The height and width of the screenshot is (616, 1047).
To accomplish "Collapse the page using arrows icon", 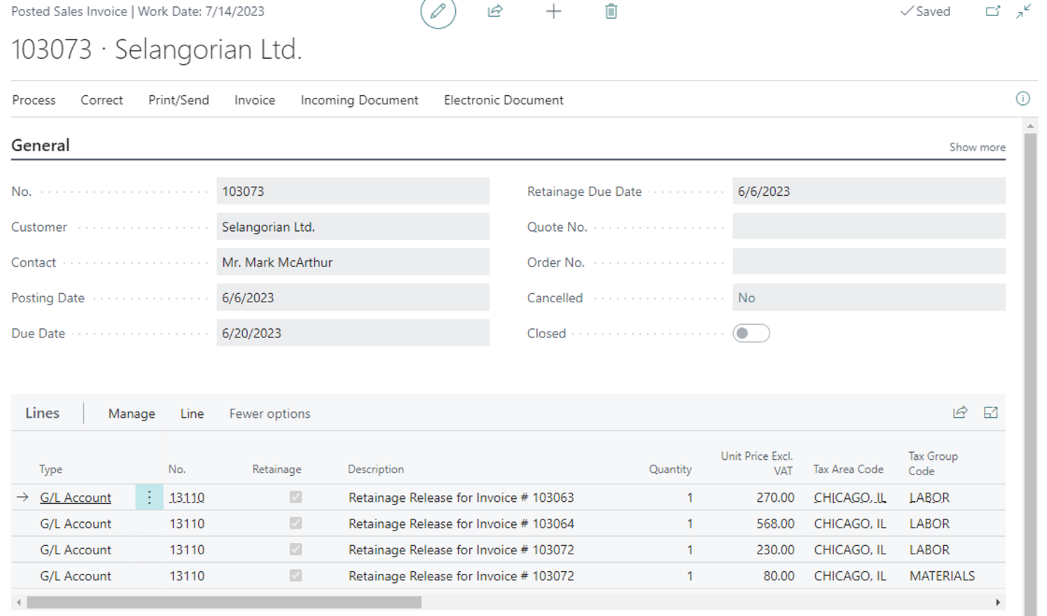I will [1023, 12].
